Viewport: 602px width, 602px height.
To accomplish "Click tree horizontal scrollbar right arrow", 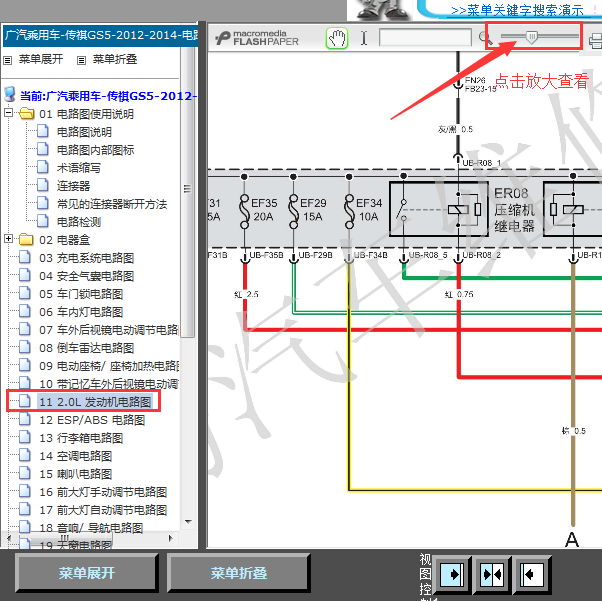I will click(171, 538).
